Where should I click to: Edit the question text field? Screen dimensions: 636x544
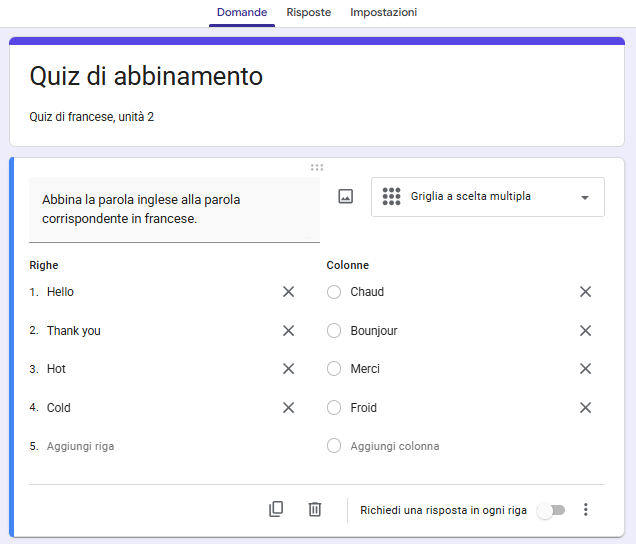click(x=174, y=210)
